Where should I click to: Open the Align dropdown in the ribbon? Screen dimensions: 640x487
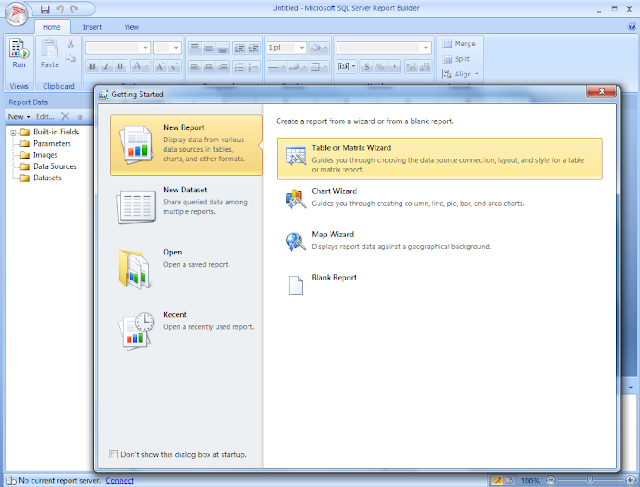[x=460, y=74]
